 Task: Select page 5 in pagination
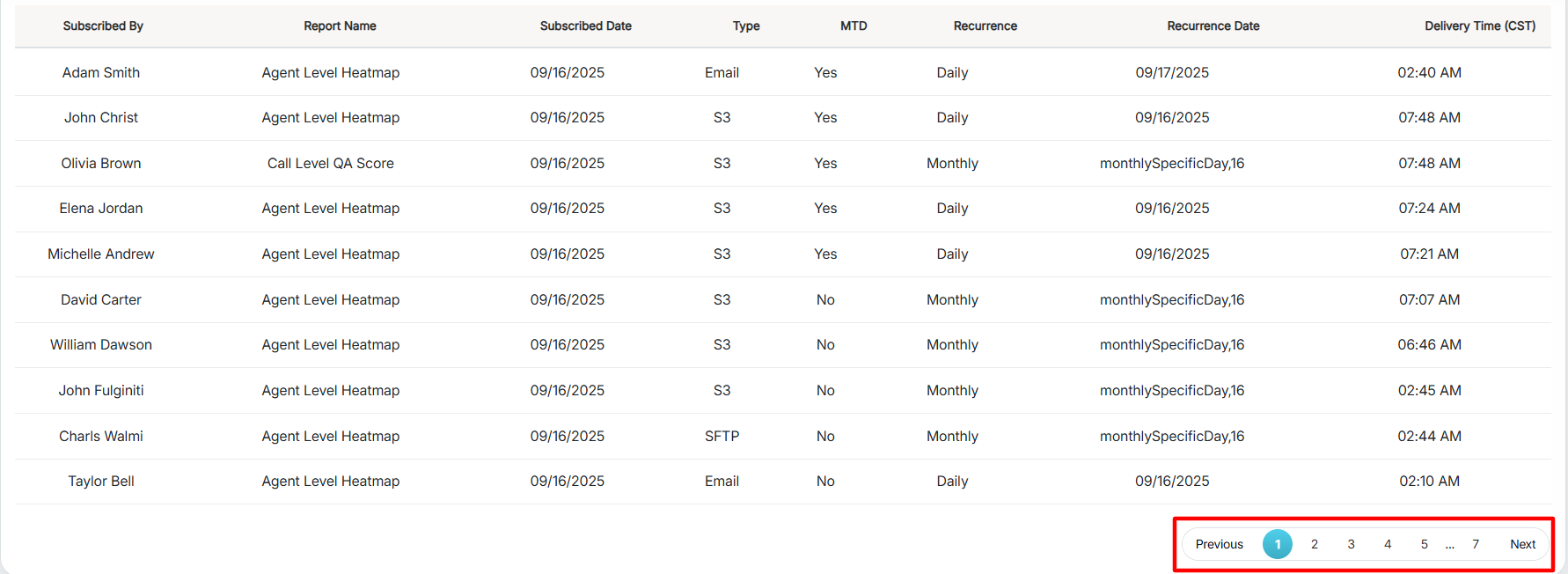pos(1424,544)
